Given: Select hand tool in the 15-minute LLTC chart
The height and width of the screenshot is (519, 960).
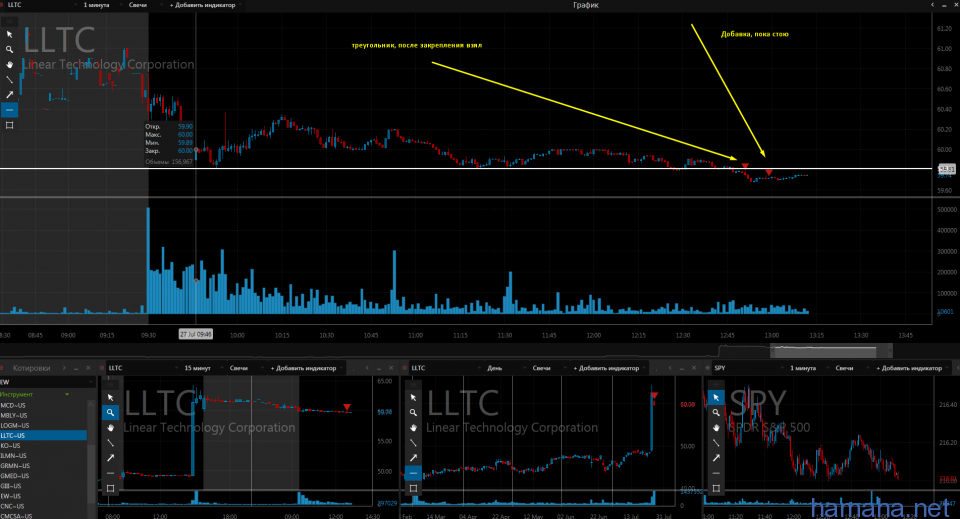Looking at the screenshot, I should click(x=110, y=427).
